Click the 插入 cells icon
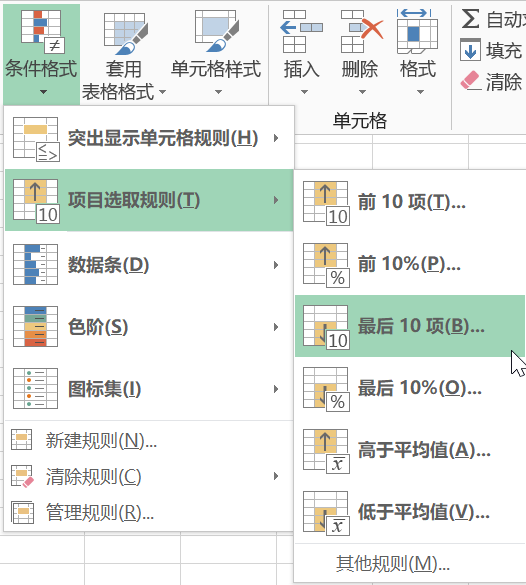 [301, 31]
